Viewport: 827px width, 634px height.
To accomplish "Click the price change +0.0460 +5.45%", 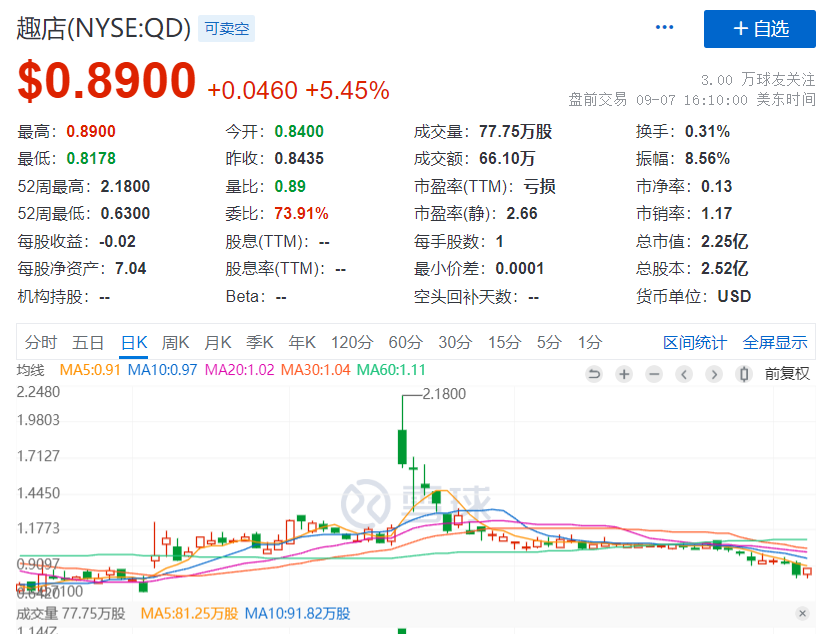I will click(299, 91).
